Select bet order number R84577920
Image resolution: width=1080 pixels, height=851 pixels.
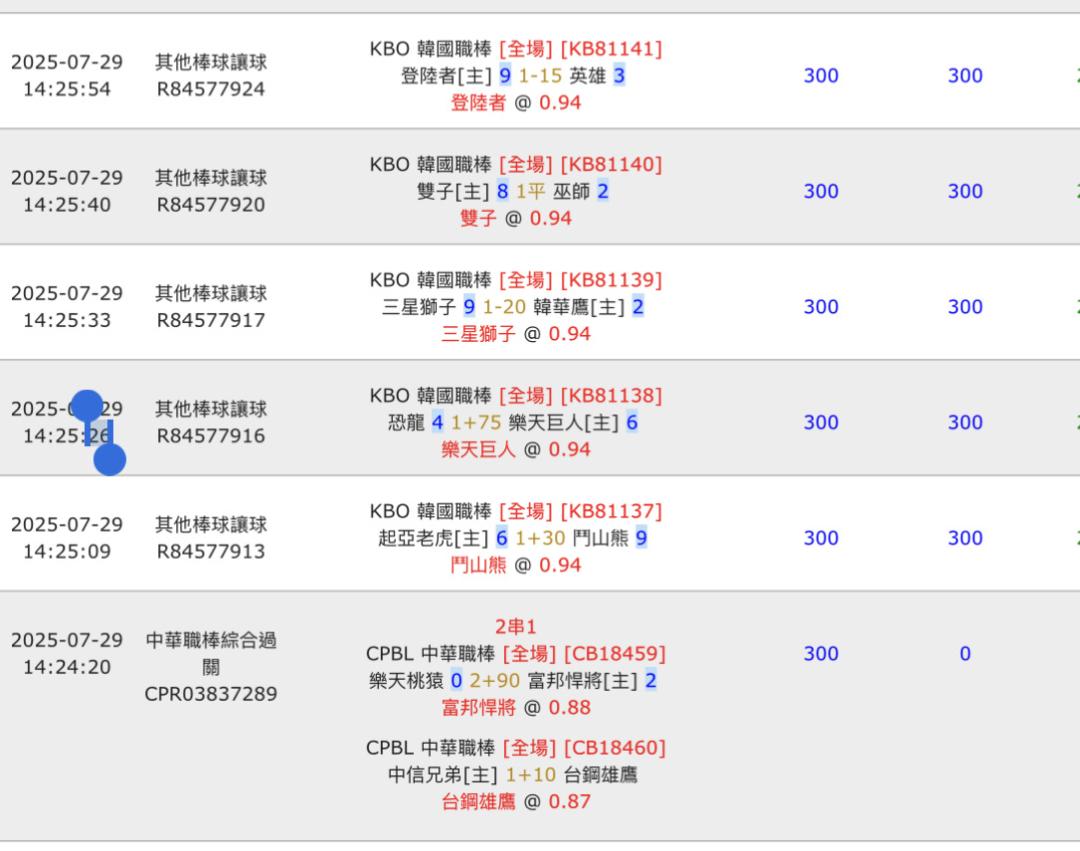(x=211, y=204)
